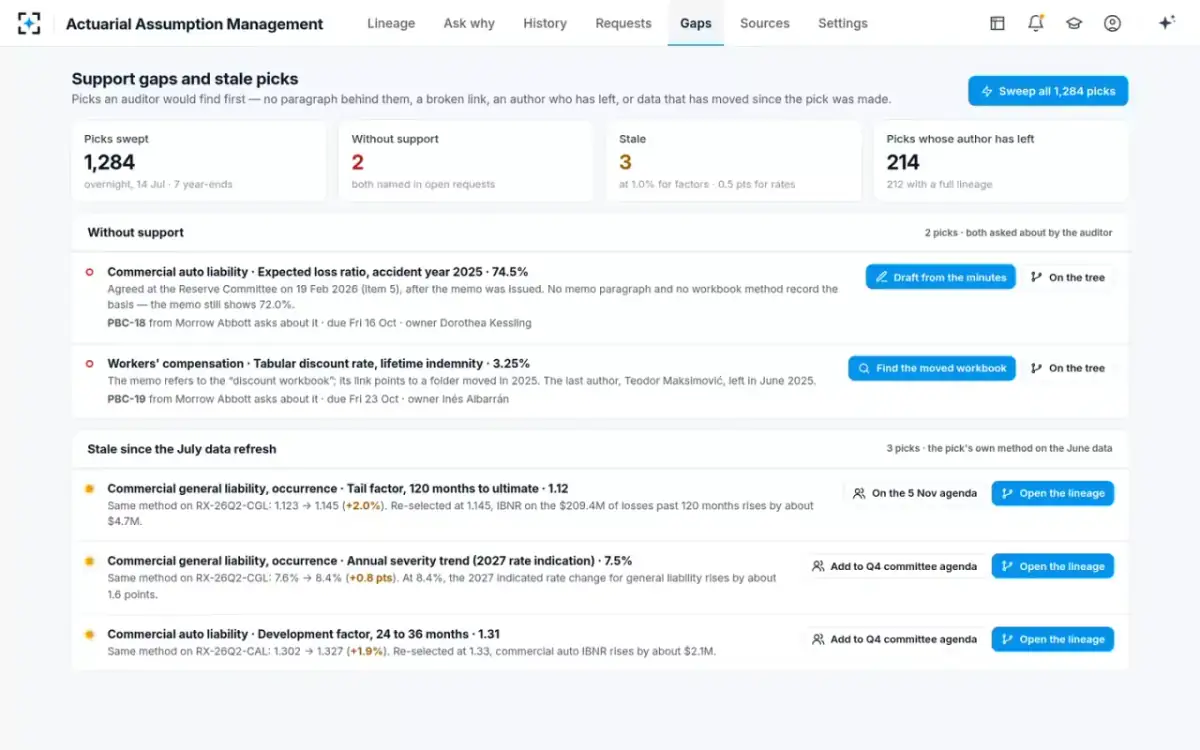
Task: Click the amber stale dot for Tail factor pick
Action: tap(89, 488)
